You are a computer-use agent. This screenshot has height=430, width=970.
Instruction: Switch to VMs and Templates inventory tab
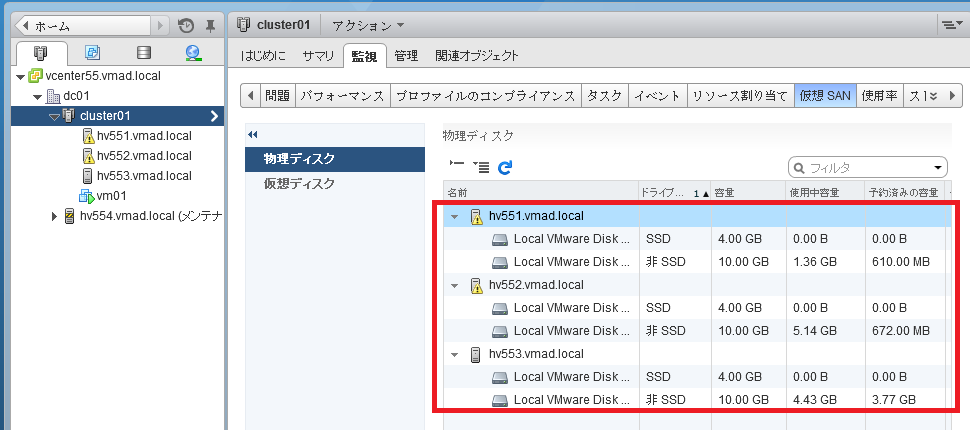click(x=92, y=53)
